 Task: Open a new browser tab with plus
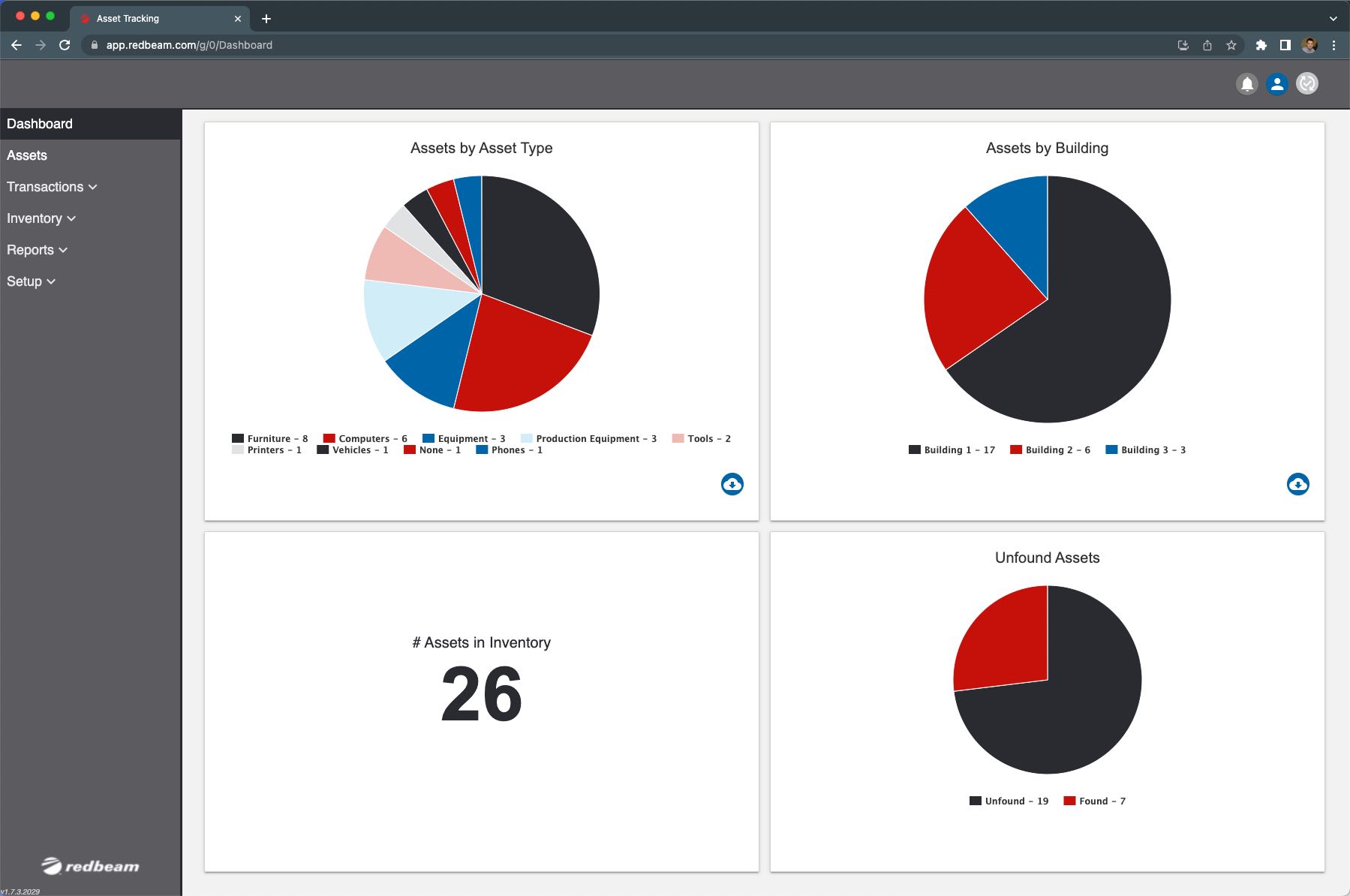tap(266, 19)
